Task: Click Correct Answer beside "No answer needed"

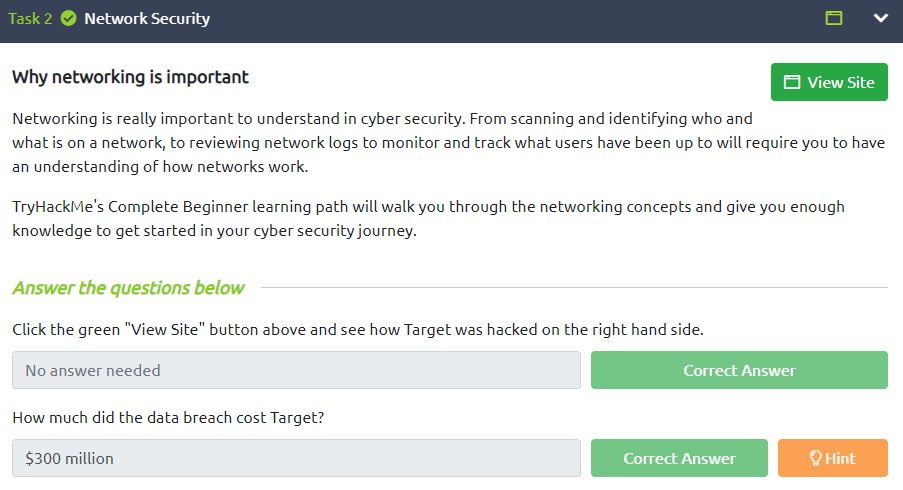Action: click(x=739, y=370)
